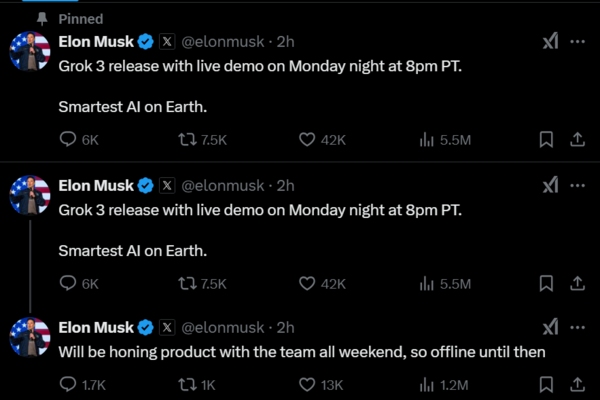Screen dimensions: 600x400
Task: Open more options on second Grok 3 tweet
Action: point(577,185)
